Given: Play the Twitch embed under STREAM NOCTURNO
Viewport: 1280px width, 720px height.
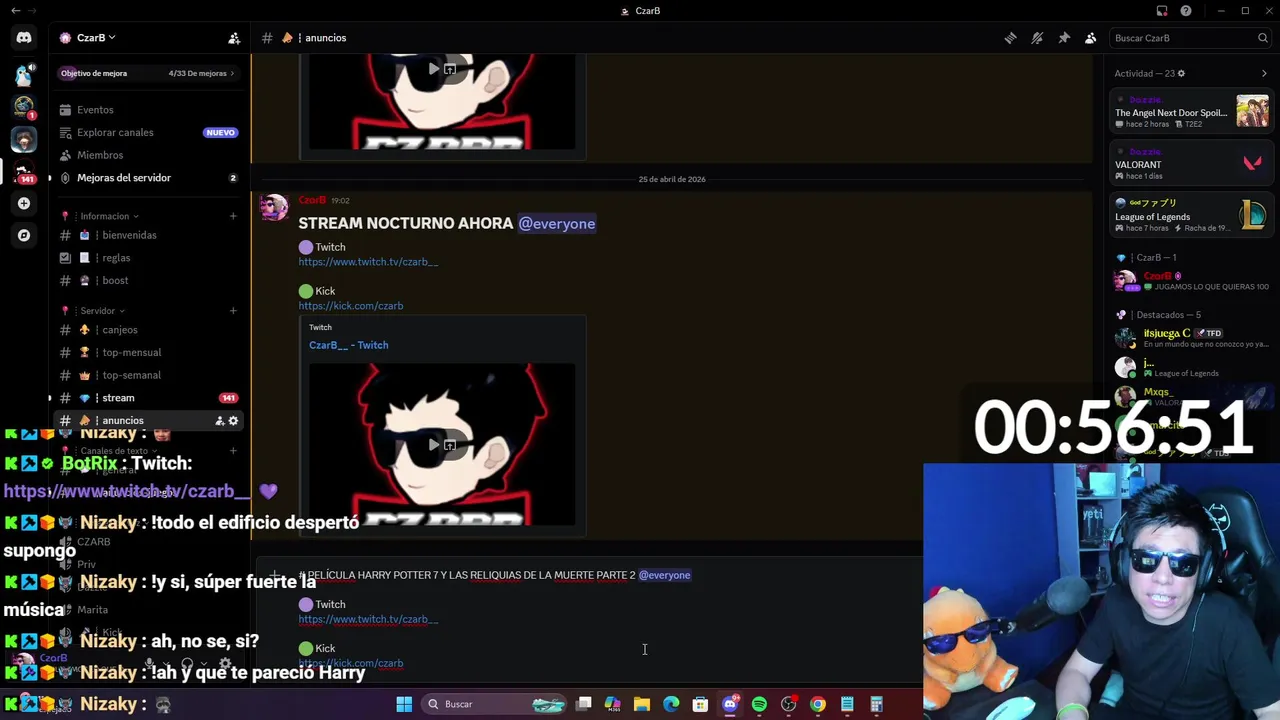Looking at the screenshot, I should (433, 444).
